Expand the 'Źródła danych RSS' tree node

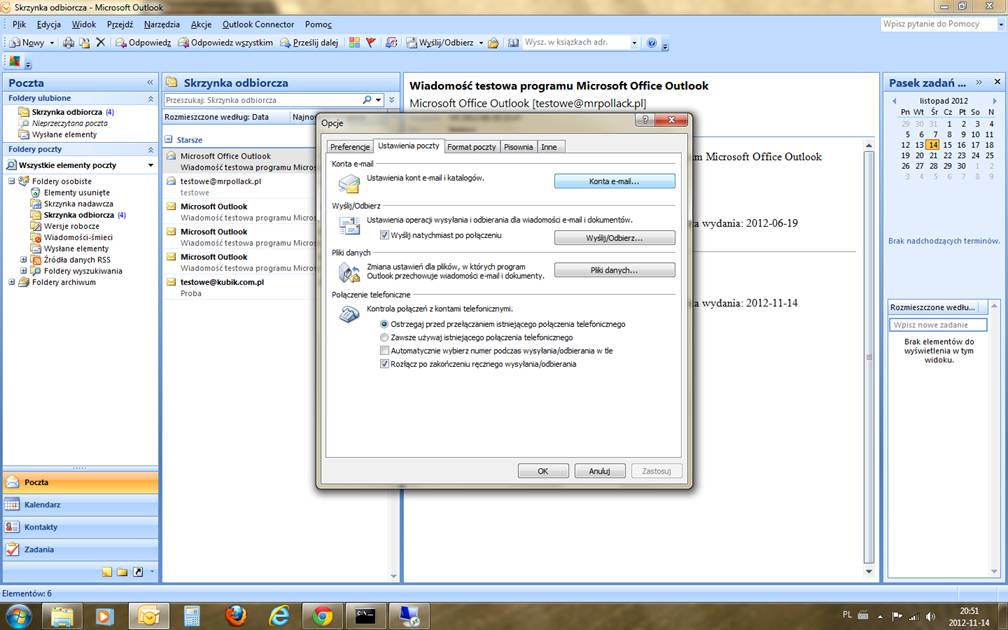point(24,260)
